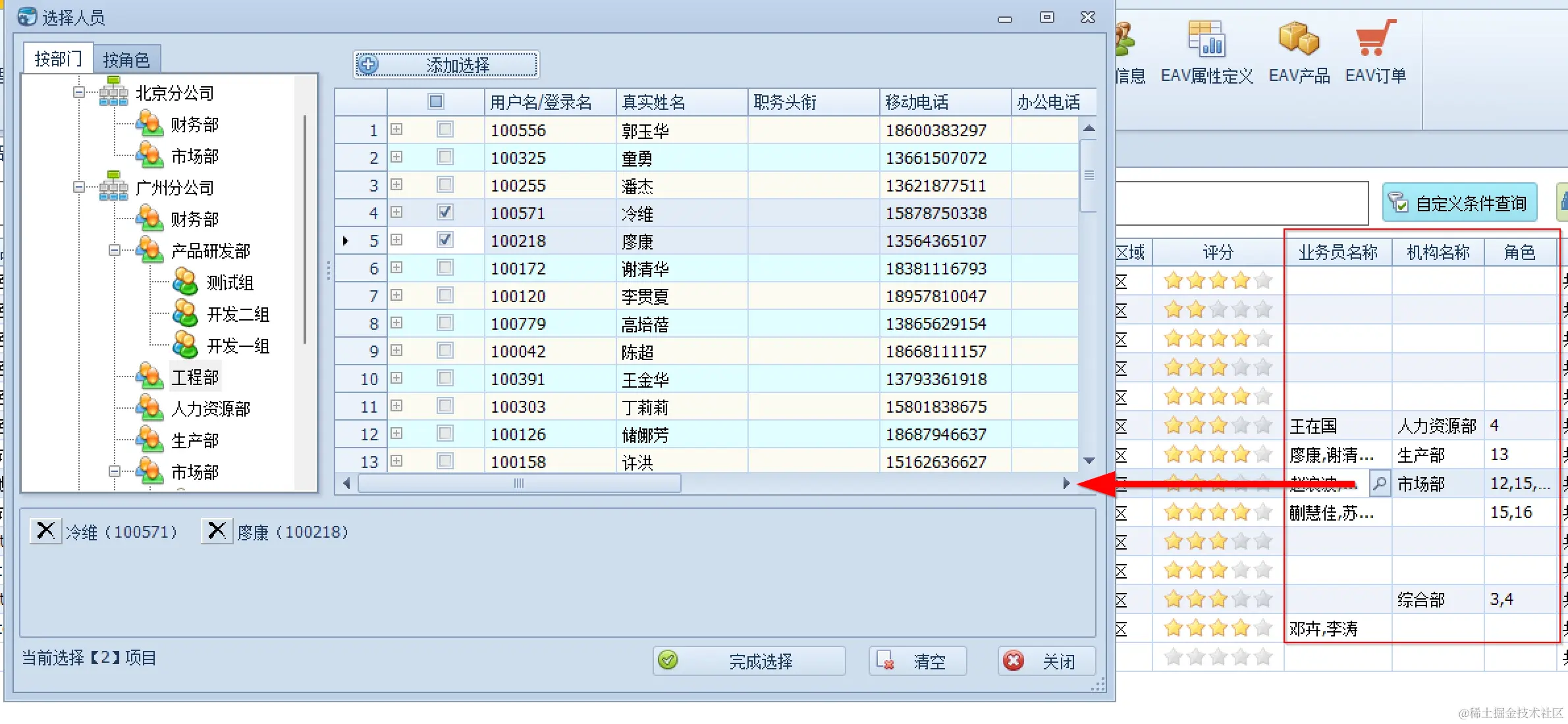Click the 完成选择 button

[749, 661]
